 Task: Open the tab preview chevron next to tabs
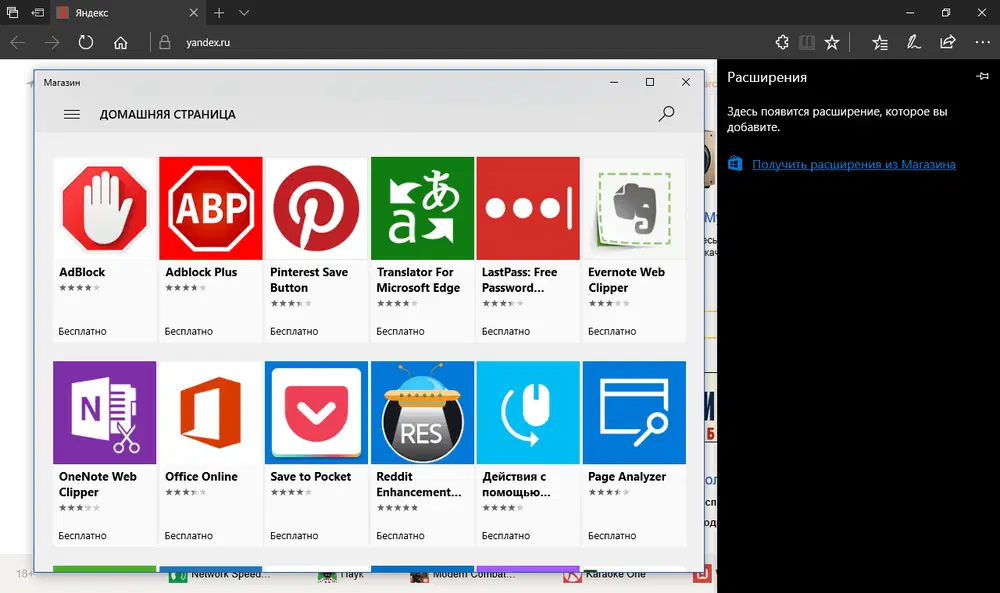(x=243, y=13)
